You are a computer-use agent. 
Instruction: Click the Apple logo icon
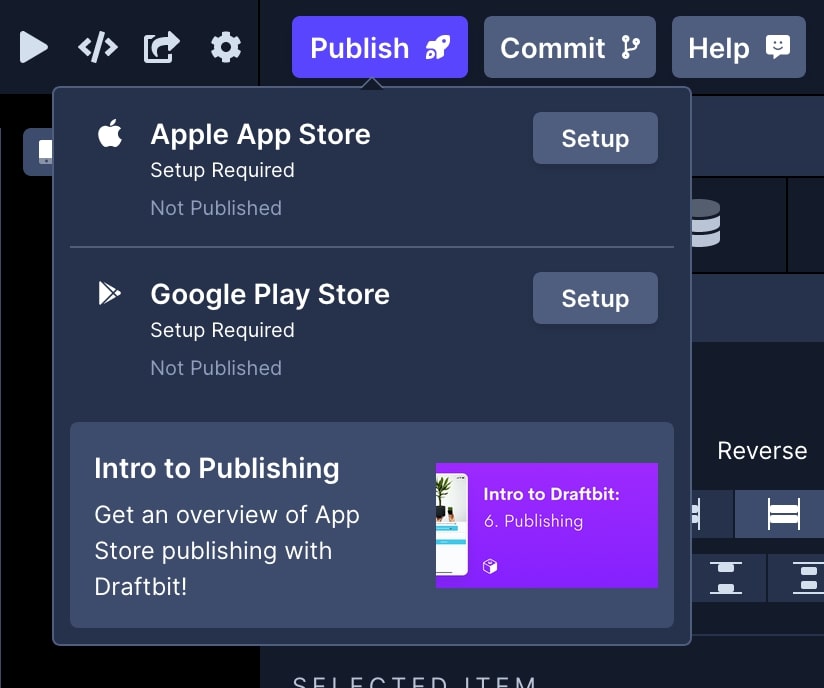110,134
